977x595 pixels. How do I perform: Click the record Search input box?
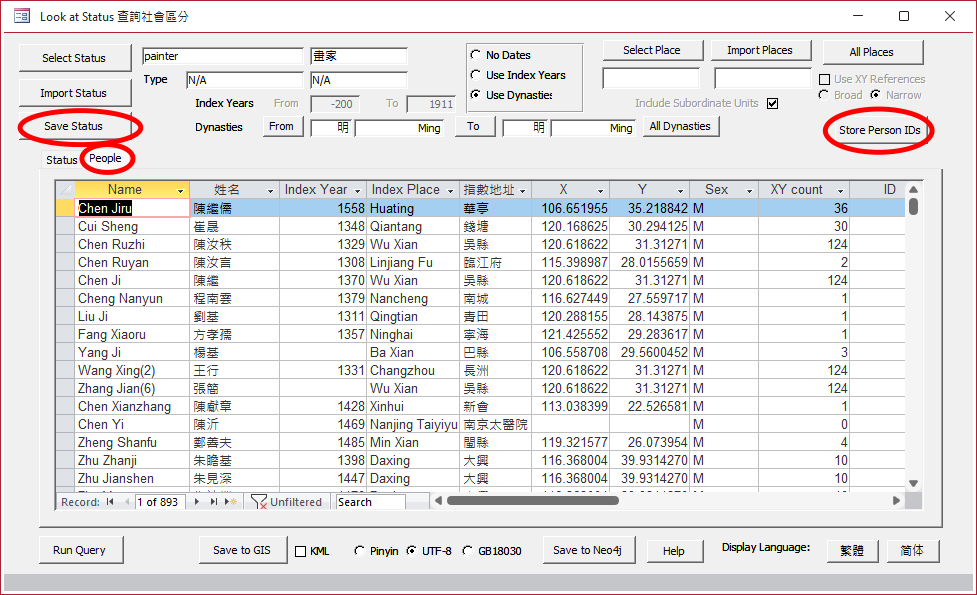click(x=370, y=502)
